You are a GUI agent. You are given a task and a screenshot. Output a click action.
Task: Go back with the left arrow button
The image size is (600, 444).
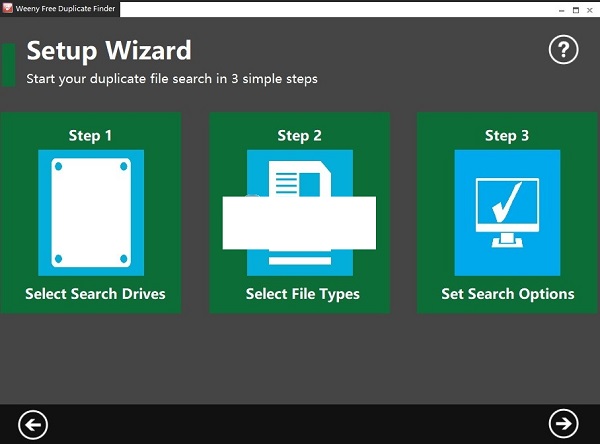pos(33,424)
